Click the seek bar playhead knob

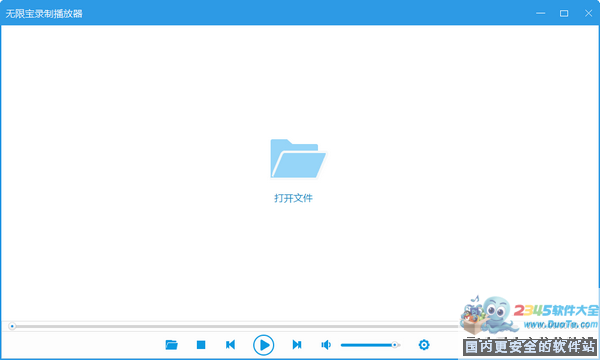click(x=12, y=326)
